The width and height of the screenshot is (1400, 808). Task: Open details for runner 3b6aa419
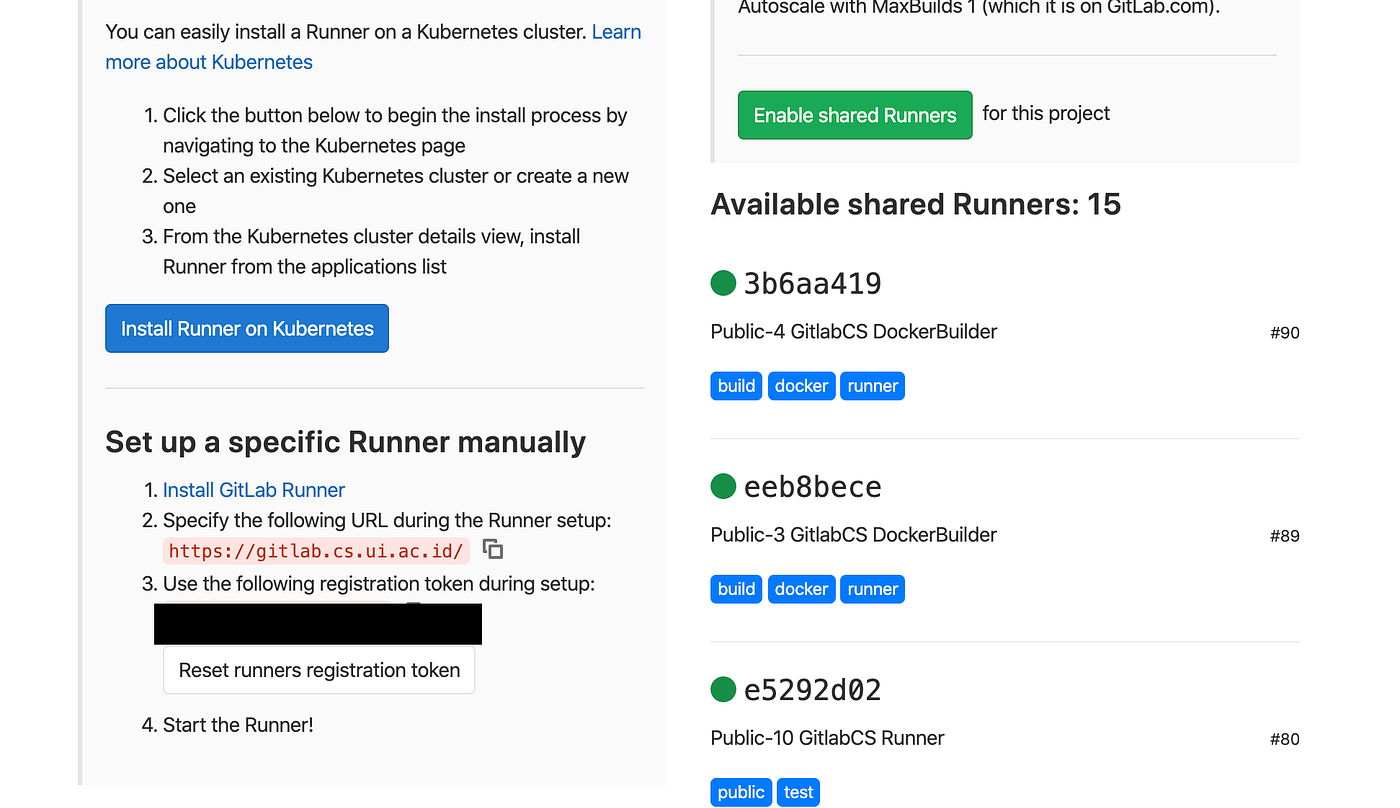(811, 283)
